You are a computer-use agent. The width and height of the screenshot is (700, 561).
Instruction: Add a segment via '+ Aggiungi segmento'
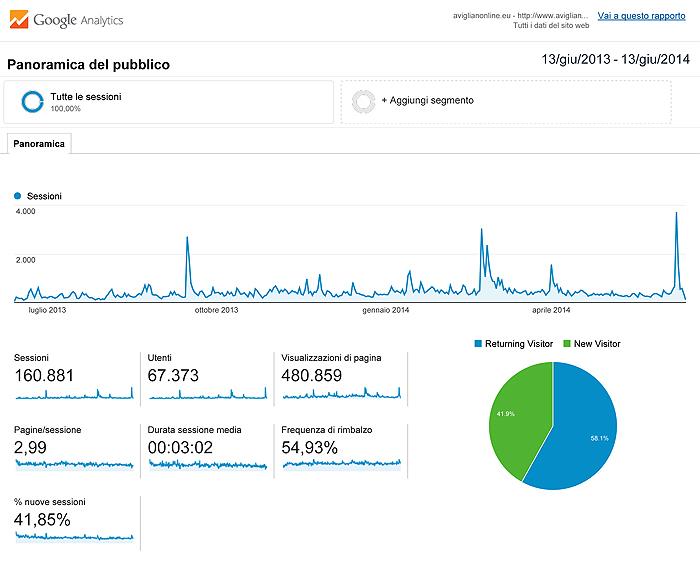tap(427, 101)
